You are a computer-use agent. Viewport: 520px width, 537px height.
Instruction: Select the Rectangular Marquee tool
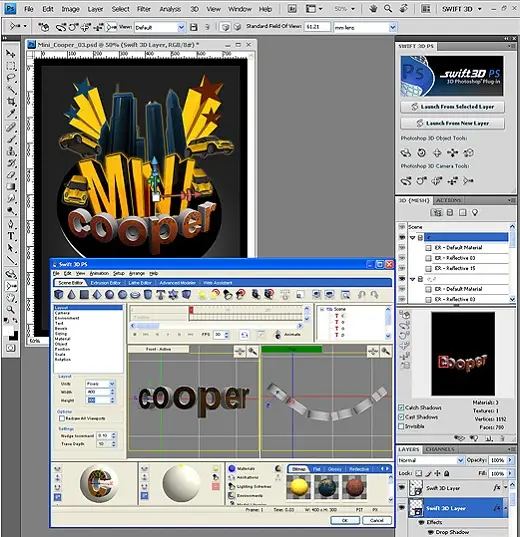[11, 66]
